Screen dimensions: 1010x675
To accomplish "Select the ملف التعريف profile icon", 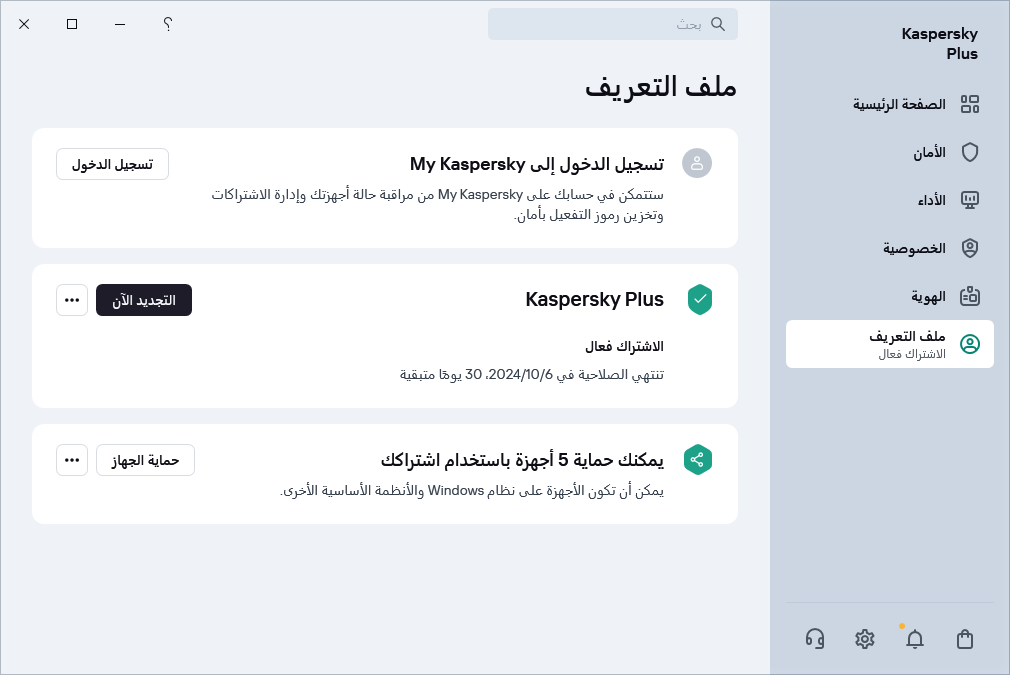I will 970,344.
